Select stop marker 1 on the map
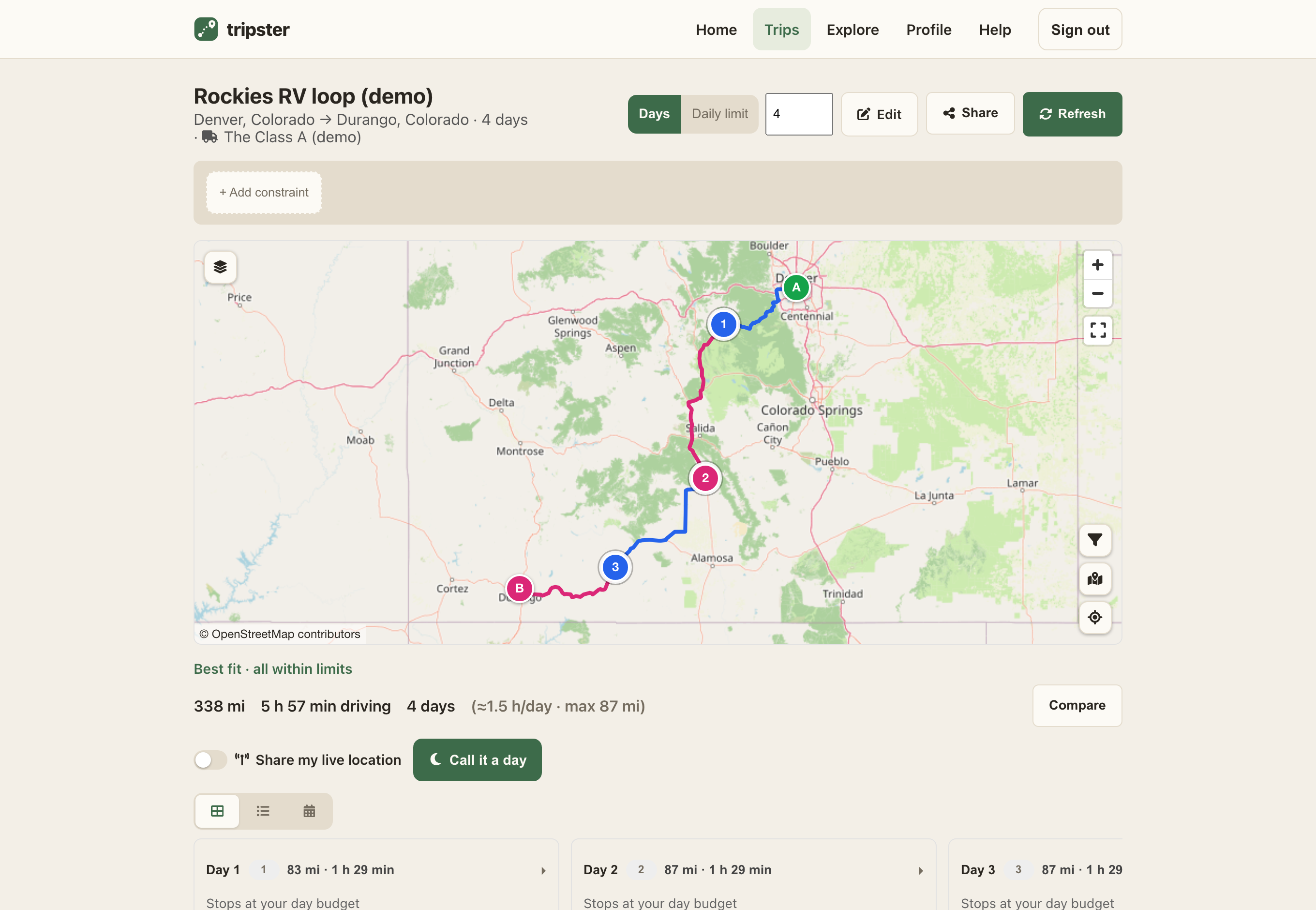The image size is (1316, 910). point(723,324)
